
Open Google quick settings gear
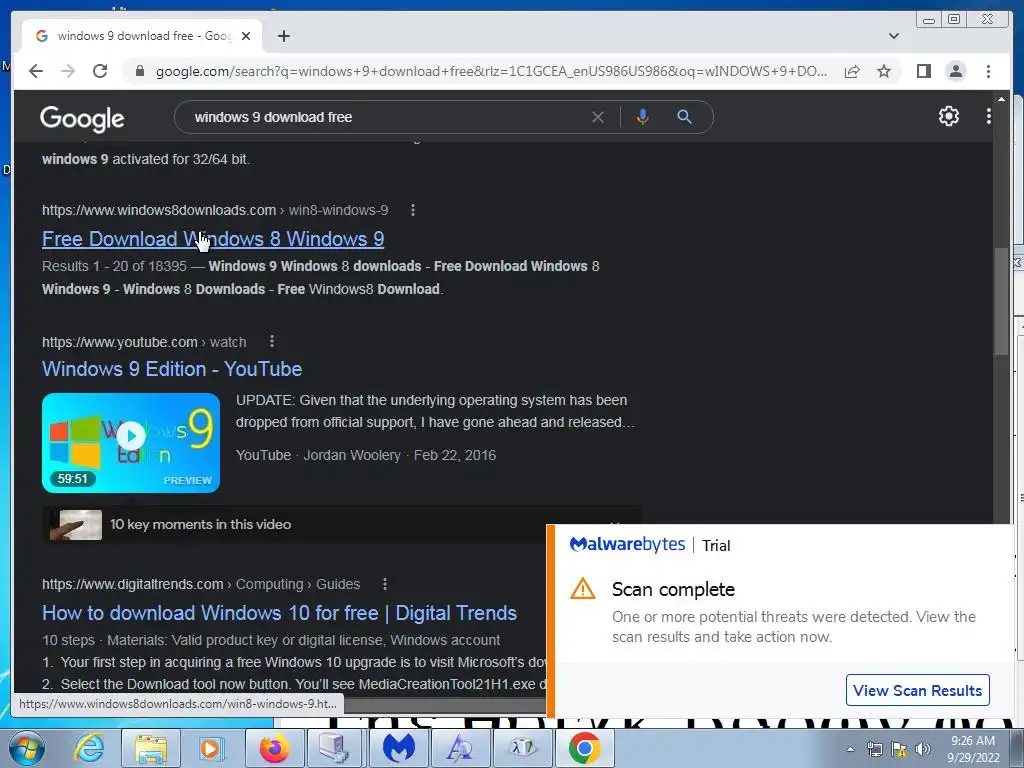(948, 116)
